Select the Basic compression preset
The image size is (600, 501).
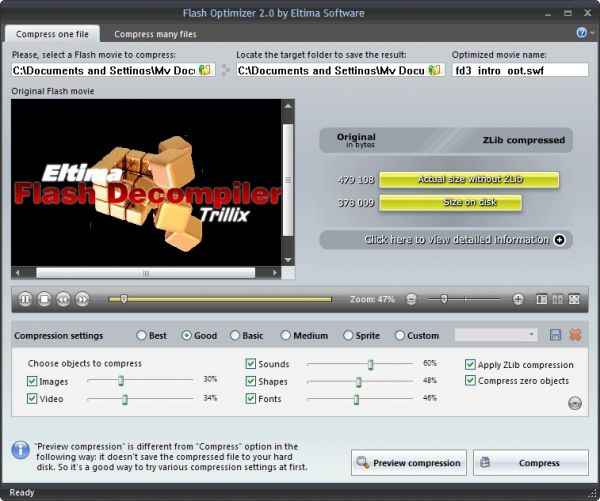click(235, 335)
